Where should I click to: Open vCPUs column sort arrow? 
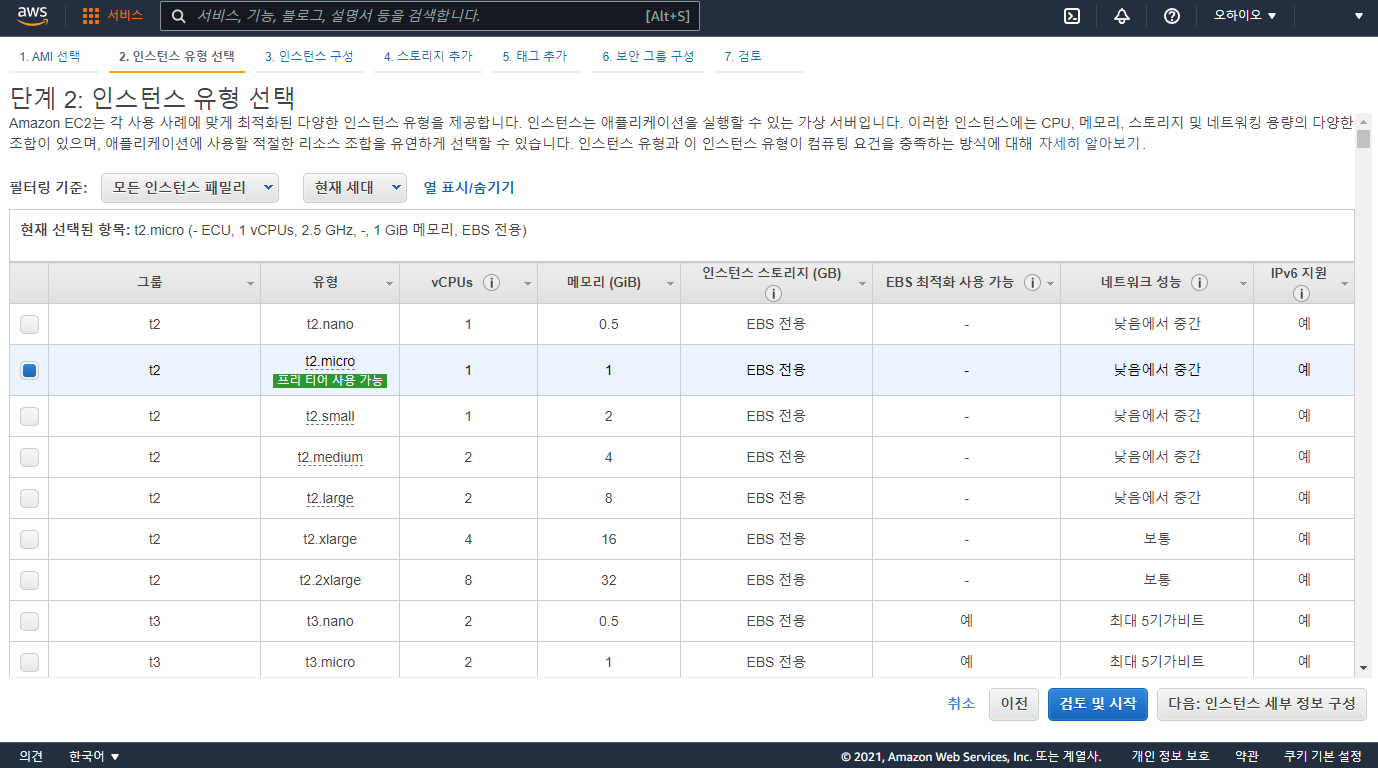(527, 284)
